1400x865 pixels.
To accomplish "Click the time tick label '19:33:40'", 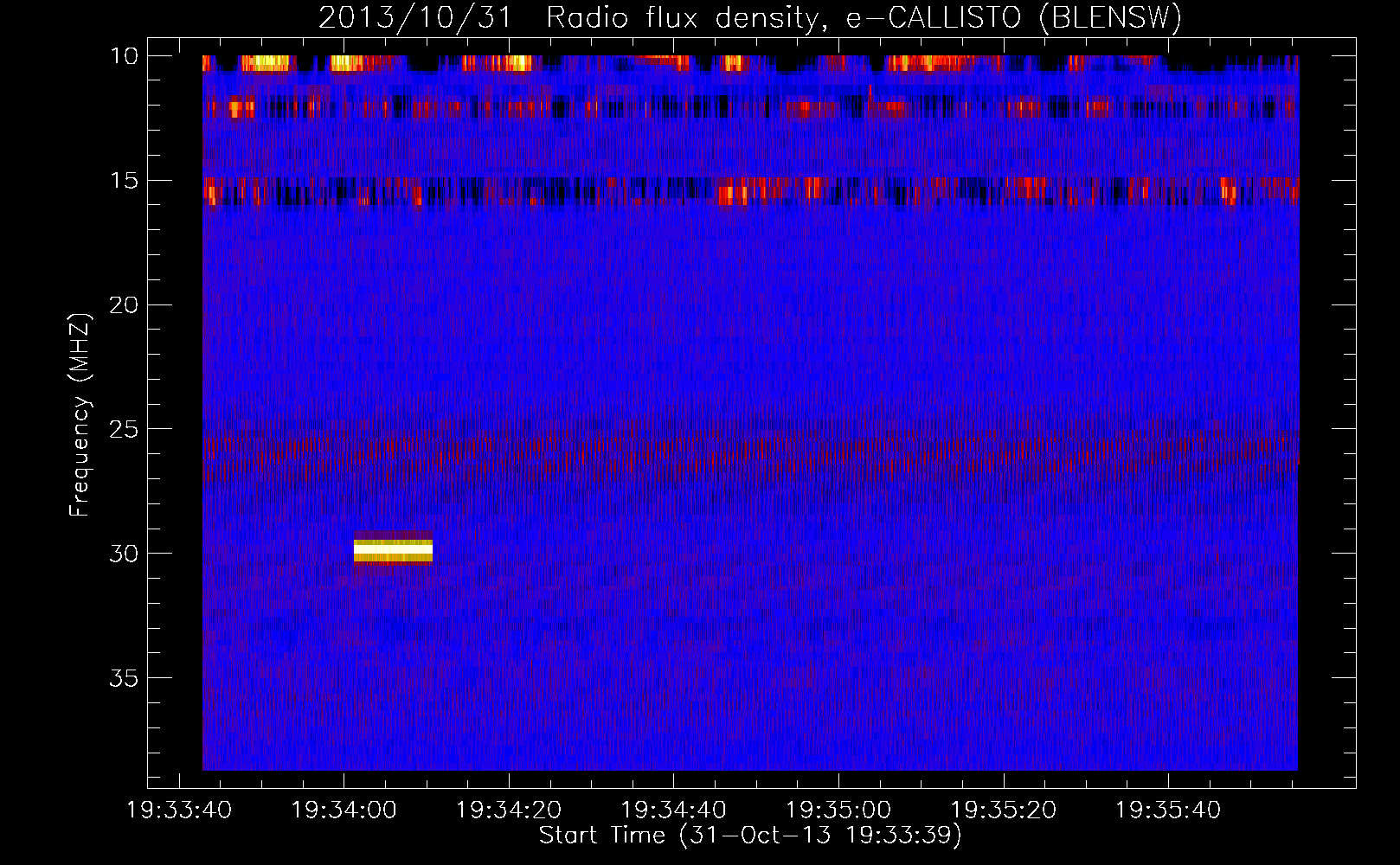I will tap(179, 811).
